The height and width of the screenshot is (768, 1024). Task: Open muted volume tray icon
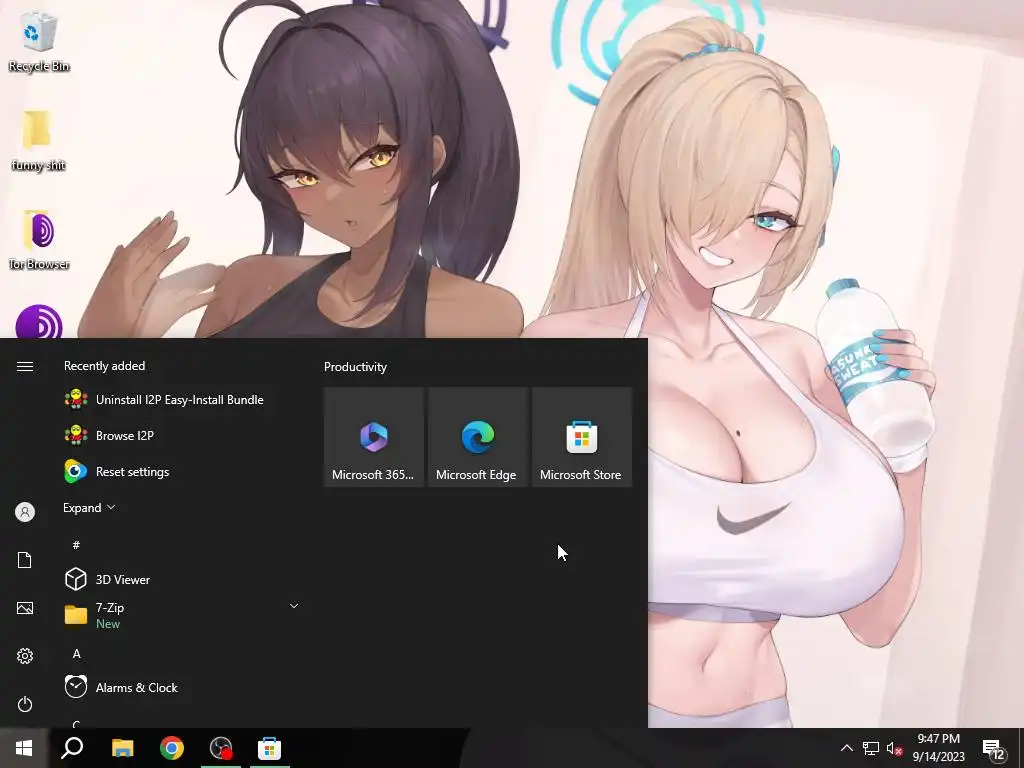(894, 748)
